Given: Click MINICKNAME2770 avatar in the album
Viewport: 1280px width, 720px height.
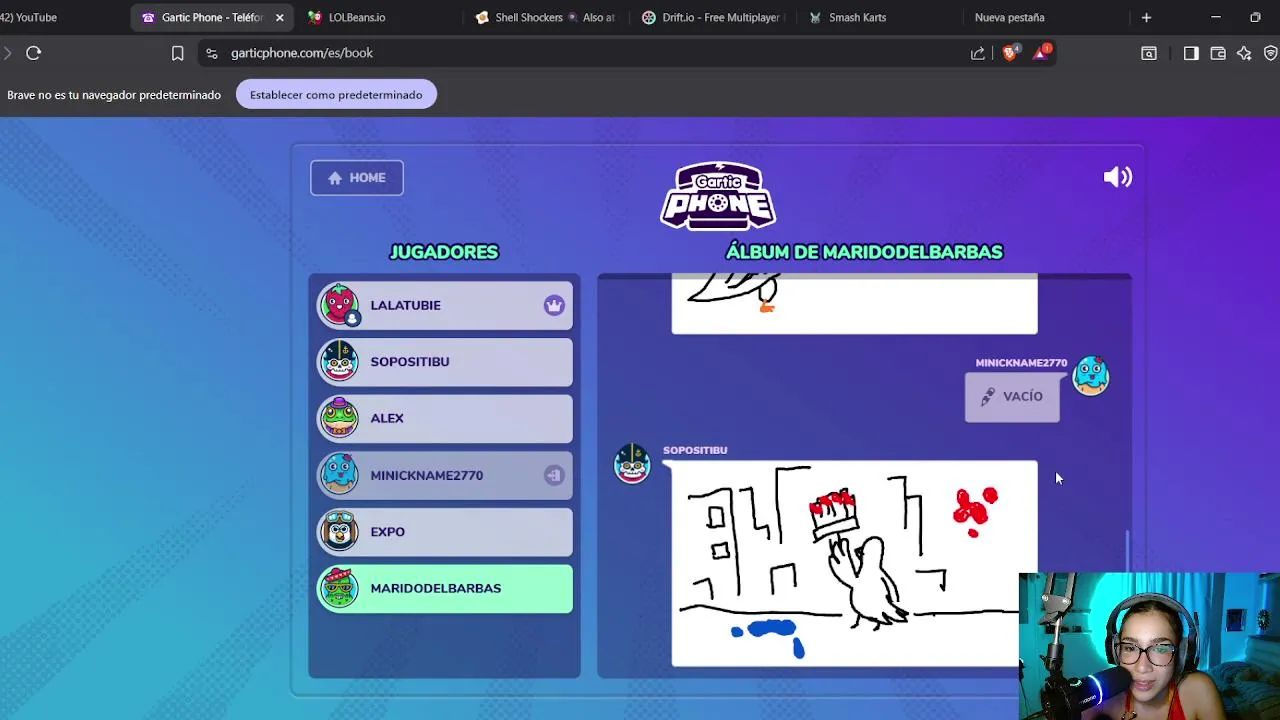Looking at the screenshot, I should point(1091,376).
